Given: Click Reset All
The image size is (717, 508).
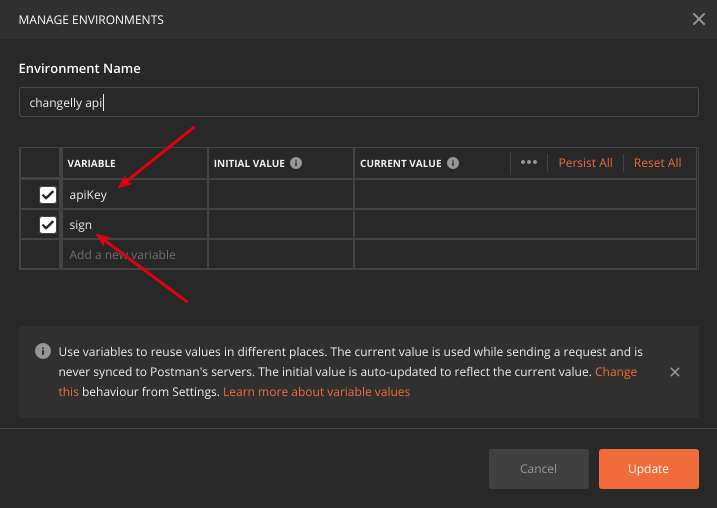Looking at the screenshot, I should point(657,163).
